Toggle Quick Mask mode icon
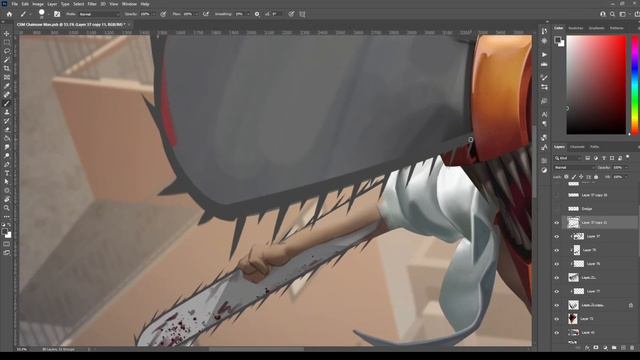Screen dimensions: 640x360 tap(7, 244)
